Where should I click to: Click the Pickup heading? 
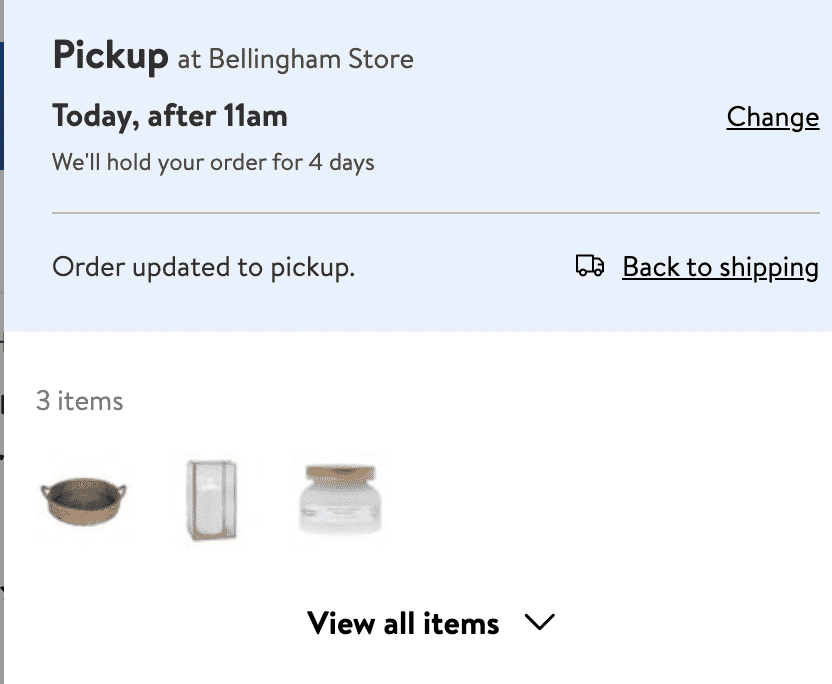coord(110,55)
